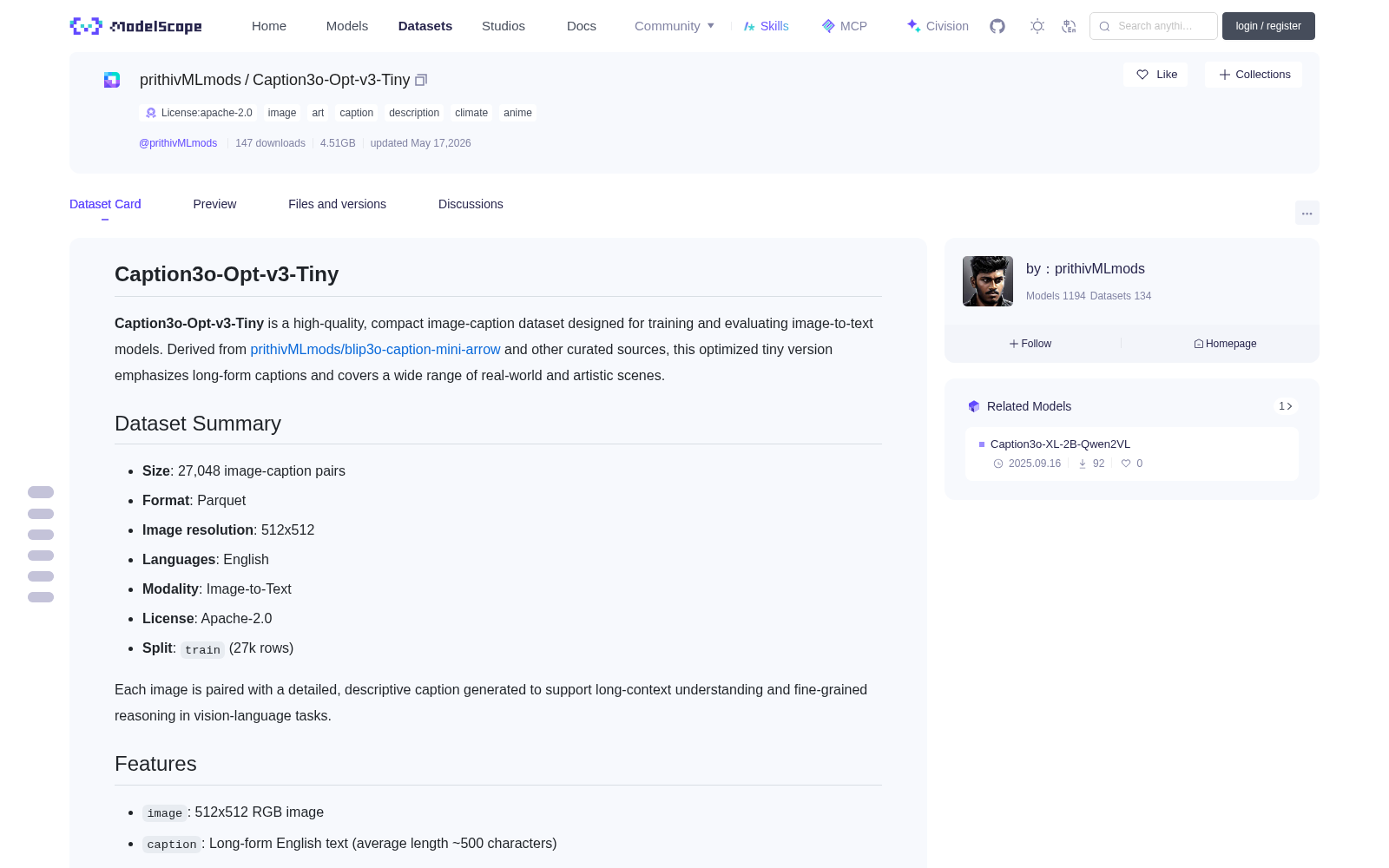Visit the author Homepage link
The height and width of the screenshot is (868, 1389).
(1225, 344)
